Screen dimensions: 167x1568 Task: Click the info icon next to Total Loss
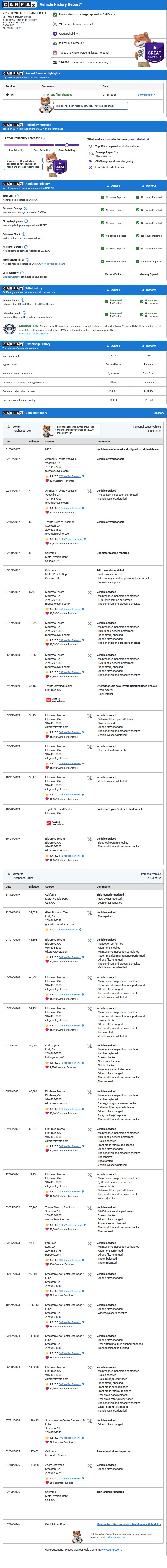point(16,195)
